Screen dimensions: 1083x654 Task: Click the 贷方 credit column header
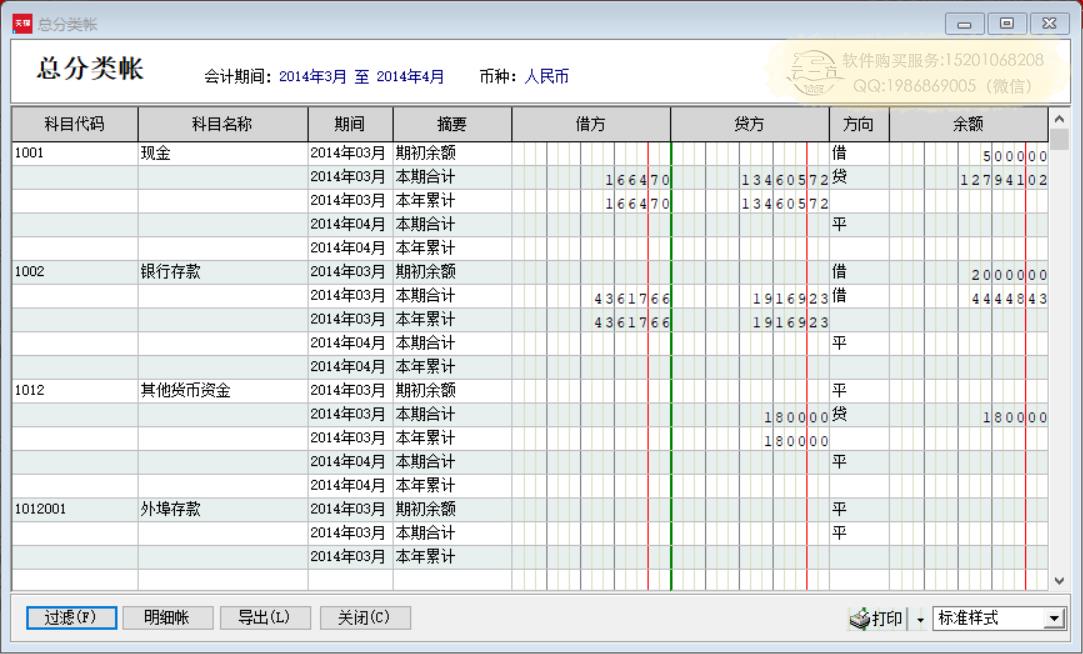pyautogui.click(x=749, y=124)
